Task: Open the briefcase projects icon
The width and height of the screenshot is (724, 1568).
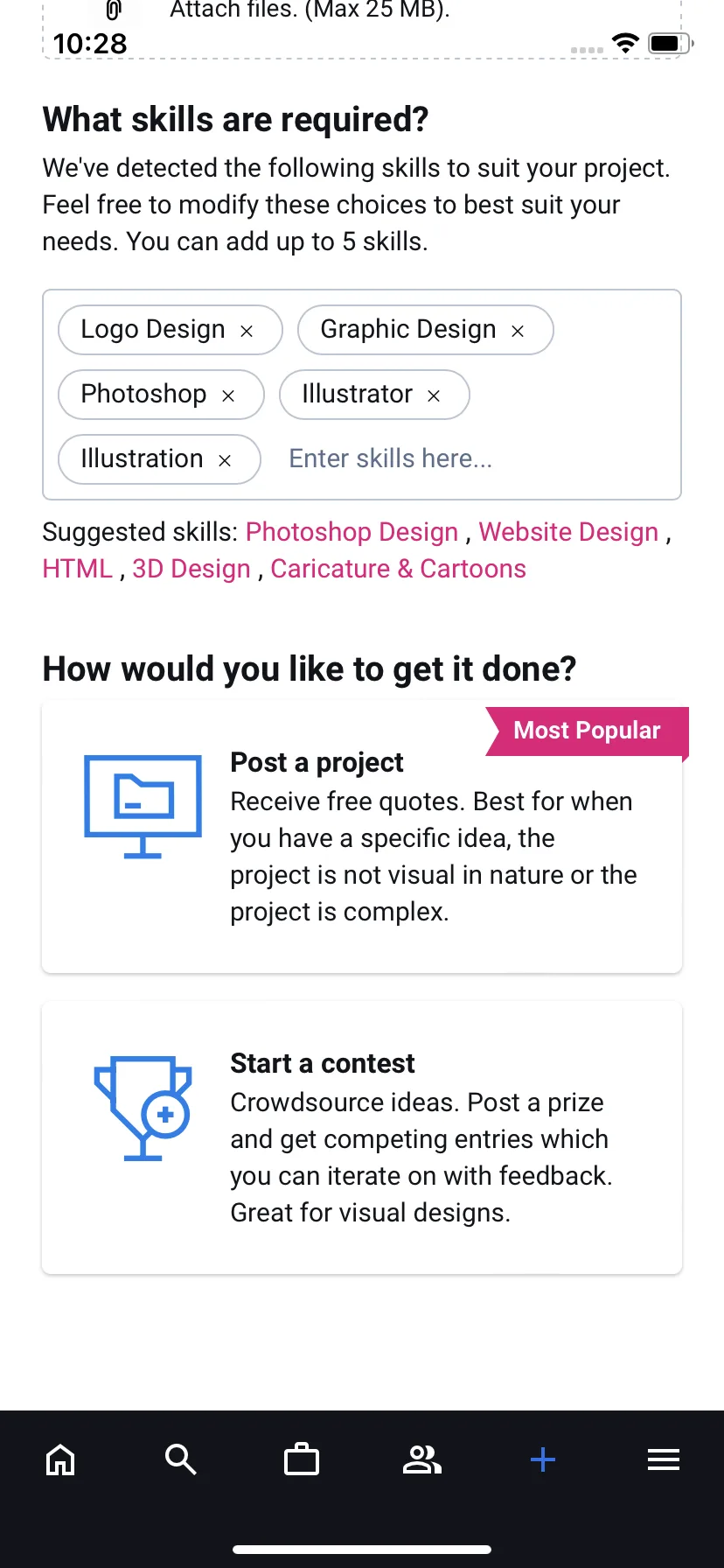Action: tap(302, 1459)
